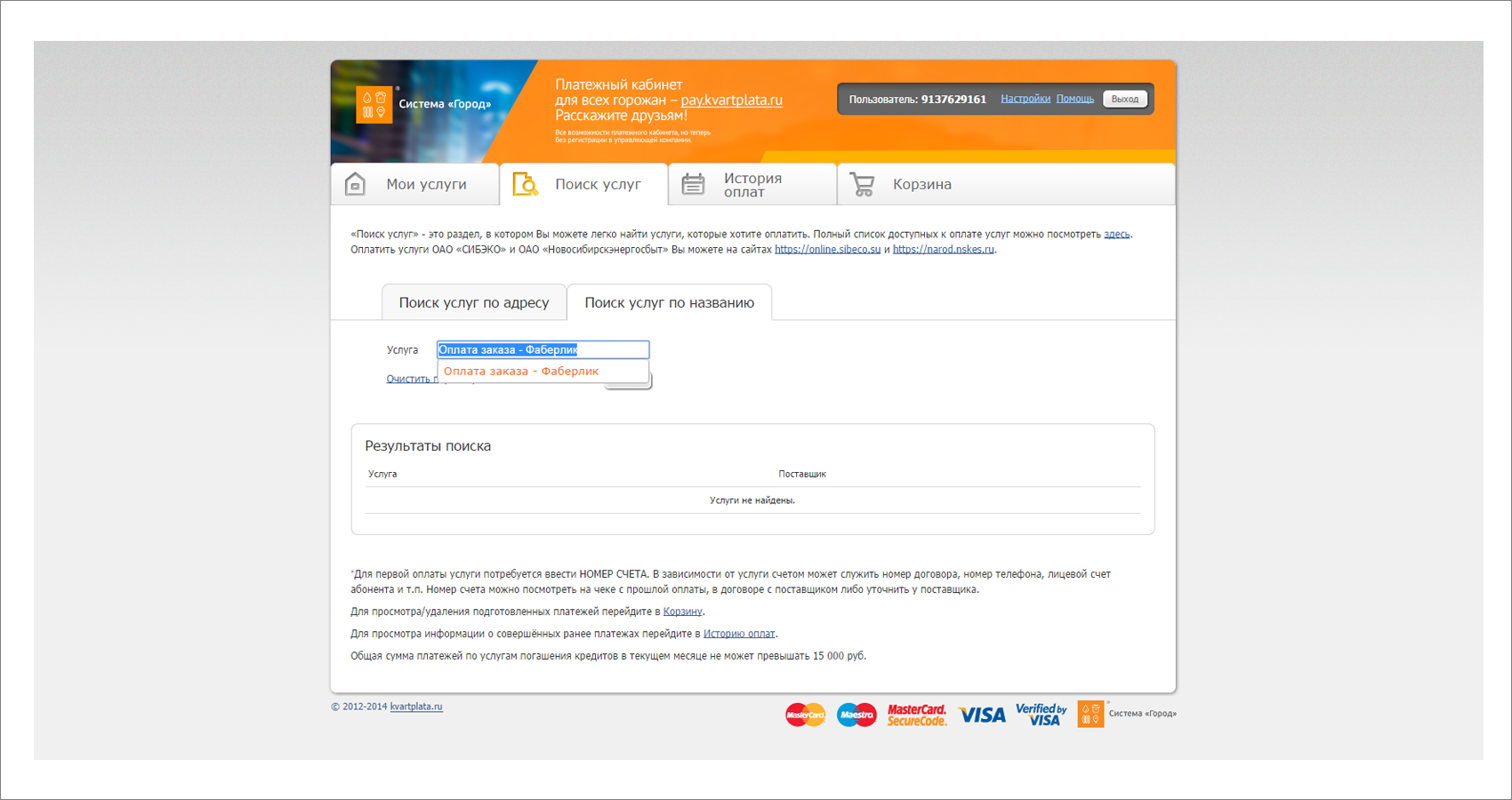Click the MasterCard SecureCode logo
The height and width of the screenshot is (800, 1512).
917,715
